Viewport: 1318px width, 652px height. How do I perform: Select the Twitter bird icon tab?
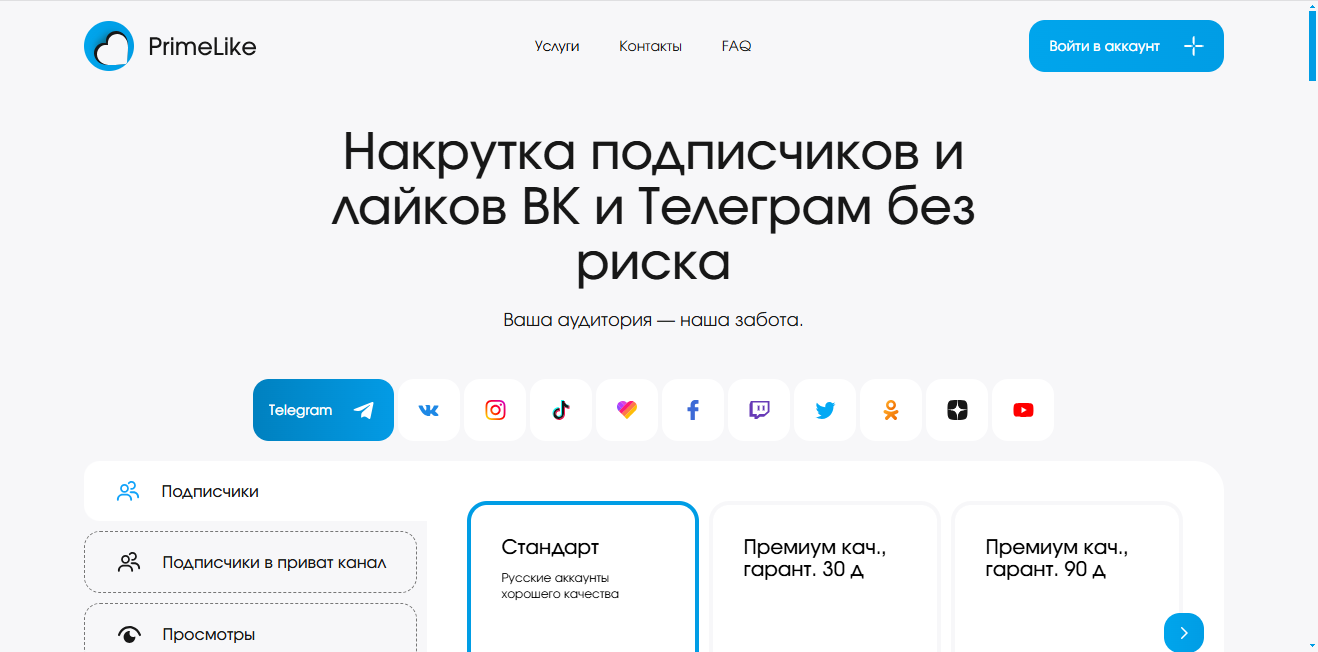click(x=825, y=410)
